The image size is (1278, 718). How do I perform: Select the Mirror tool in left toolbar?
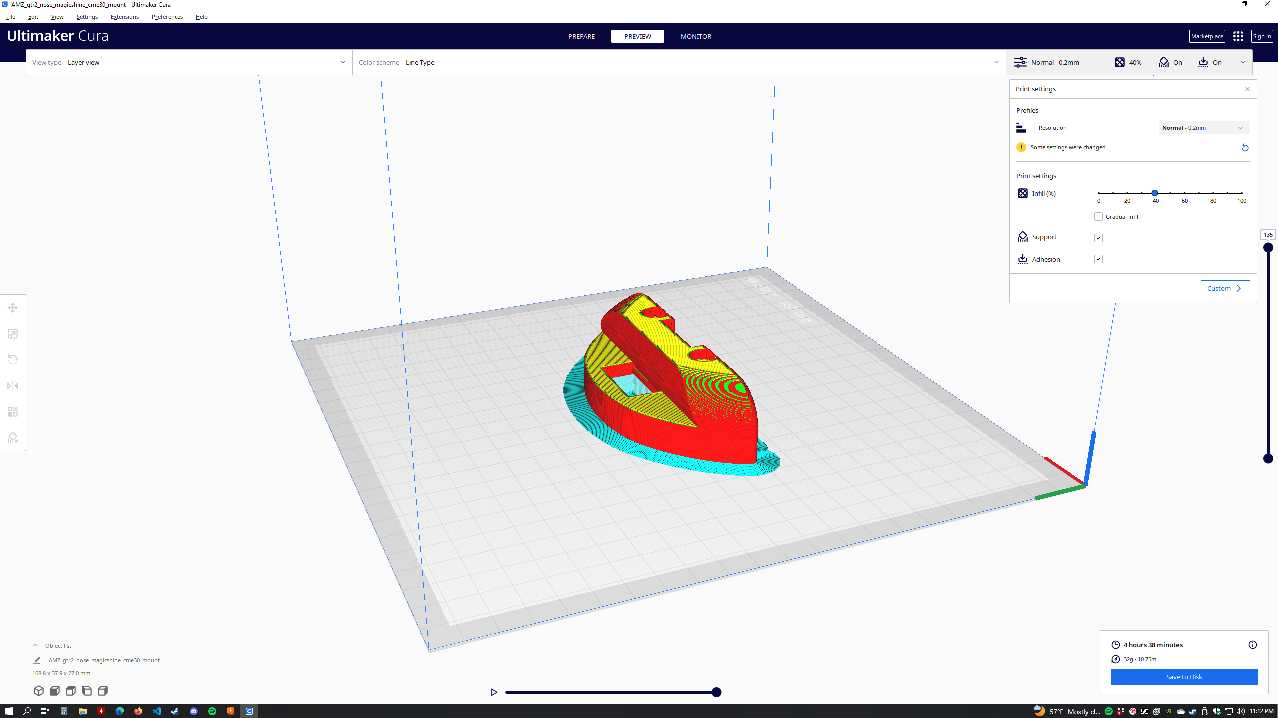click(x=13, y=385)
